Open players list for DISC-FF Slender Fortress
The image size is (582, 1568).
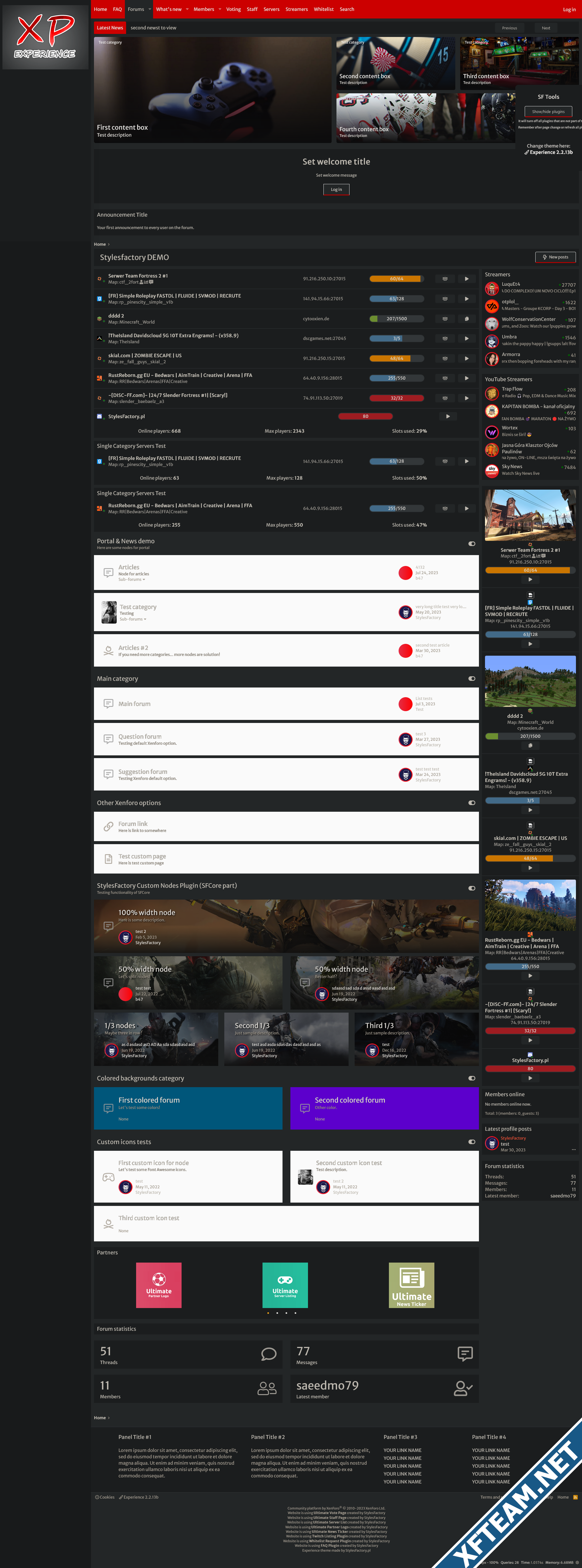click(445, 398)
